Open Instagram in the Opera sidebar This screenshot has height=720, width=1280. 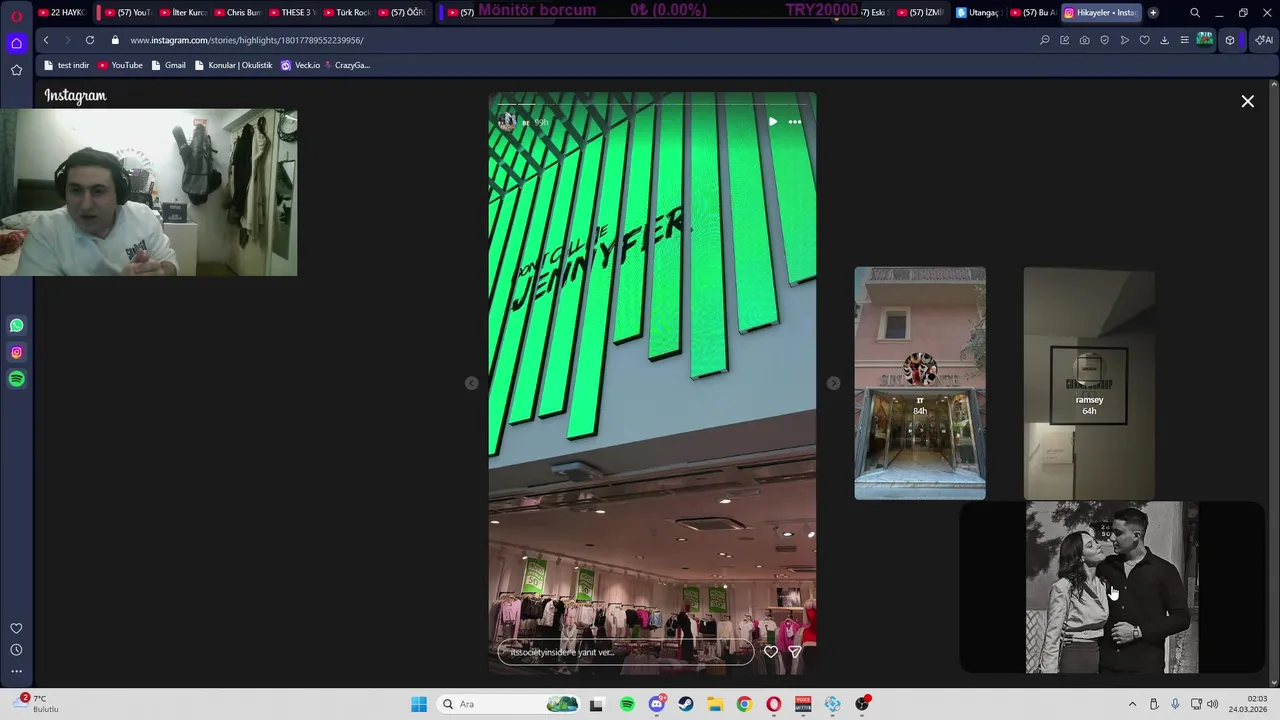click(x=16, y=352)
